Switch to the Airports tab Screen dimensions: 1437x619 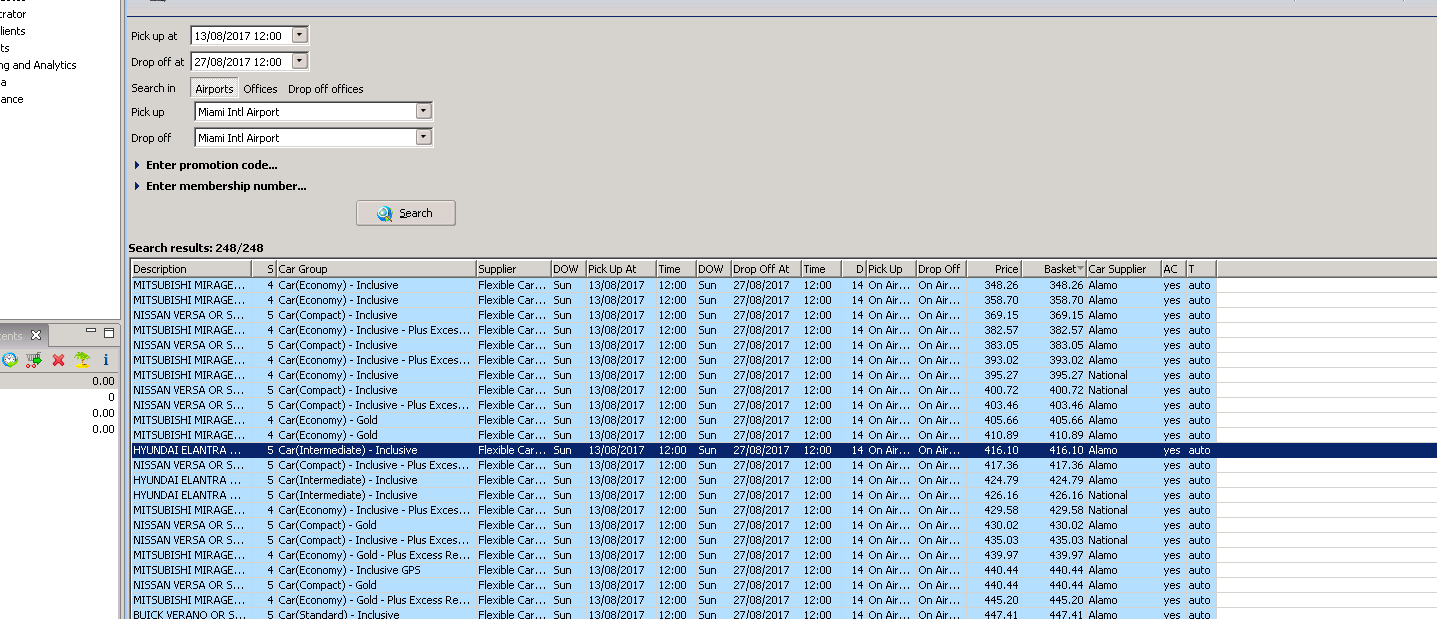click(214, 89)
